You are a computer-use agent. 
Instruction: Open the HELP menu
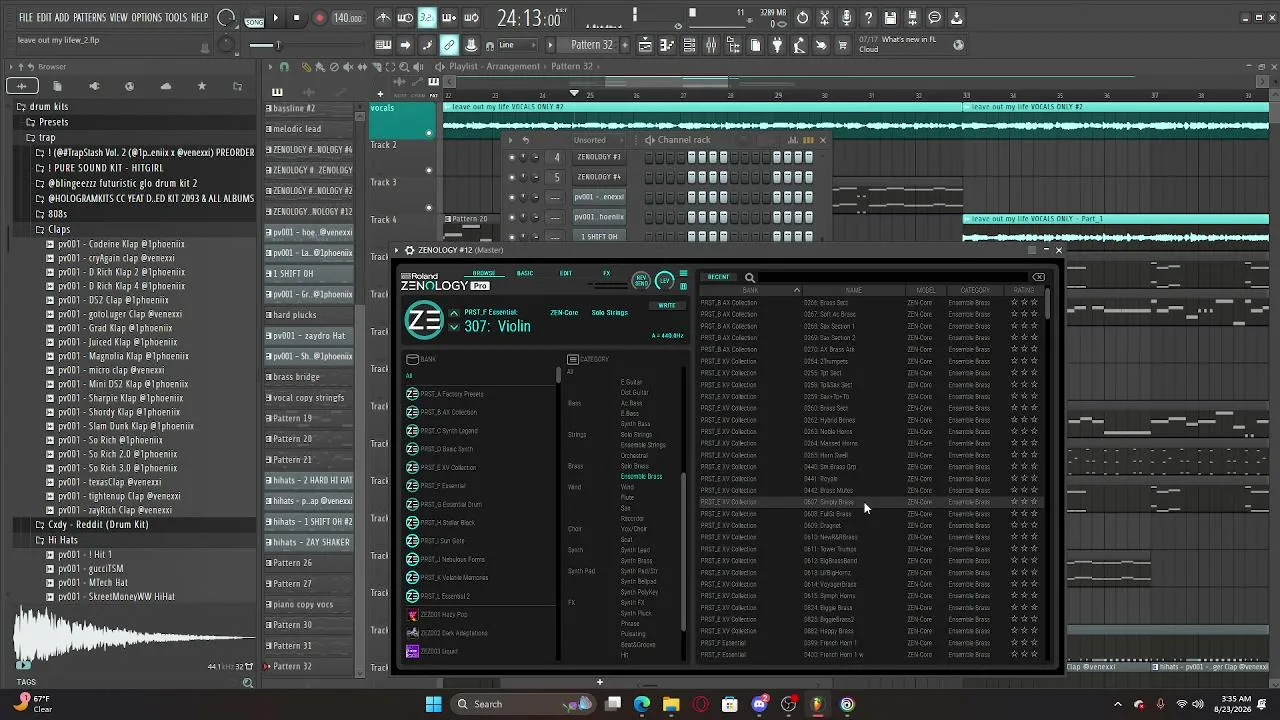pyautogui.click(x=200, y=18)
